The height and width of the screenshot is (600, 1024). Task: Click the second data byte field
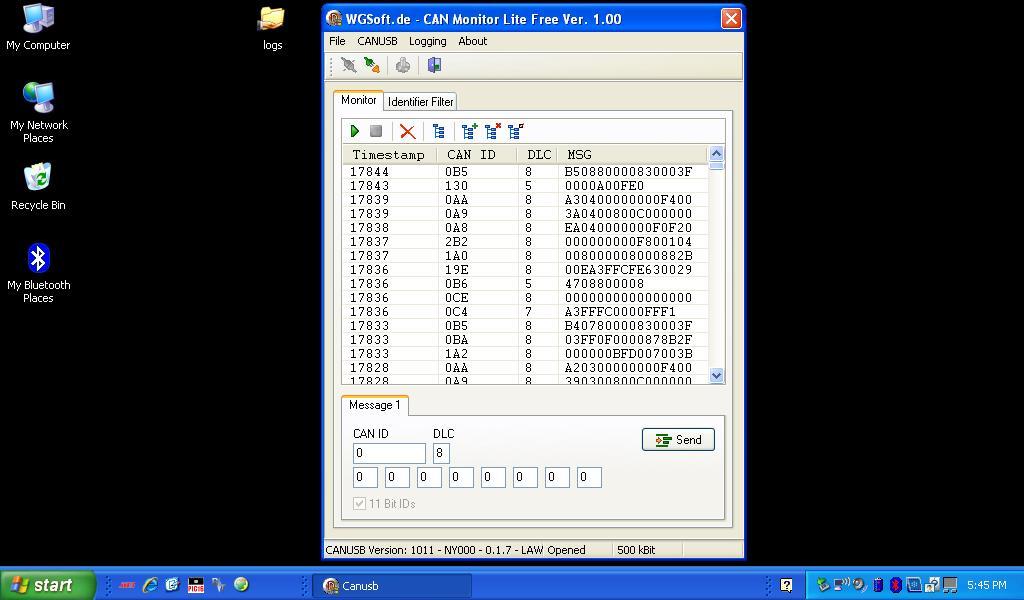pos(397,477)
